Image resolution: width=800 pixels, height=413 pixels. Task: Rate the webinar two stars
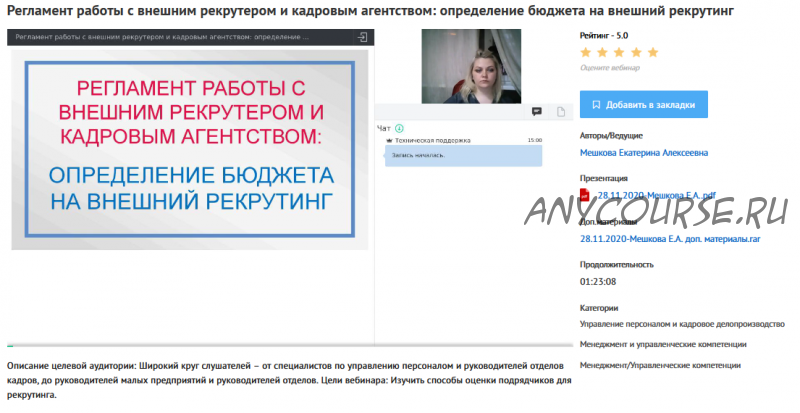[603, 52]
